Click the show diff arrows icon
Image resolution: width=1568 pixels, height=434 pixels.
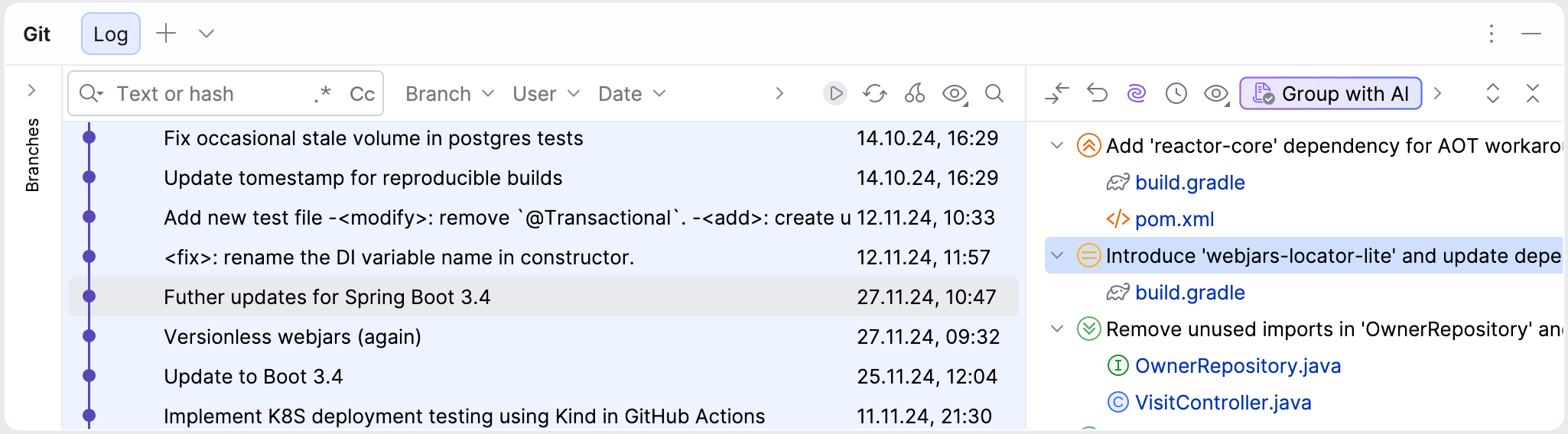[1057, 93]
